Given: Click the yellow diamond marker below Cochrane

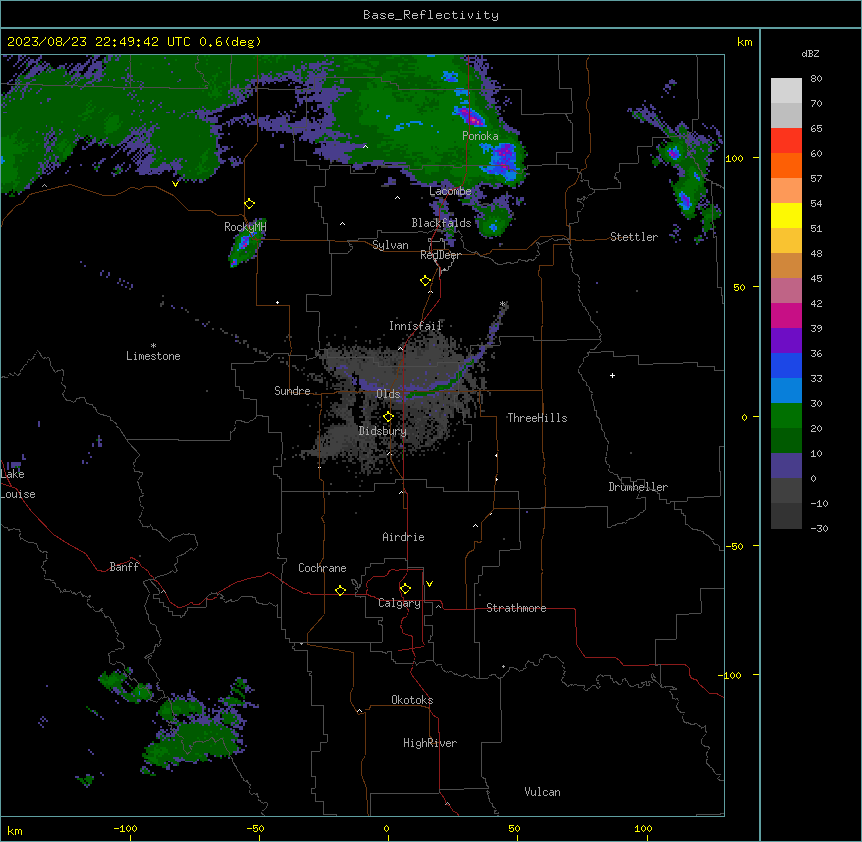Looking at the screenshot, I should (340, 590).
